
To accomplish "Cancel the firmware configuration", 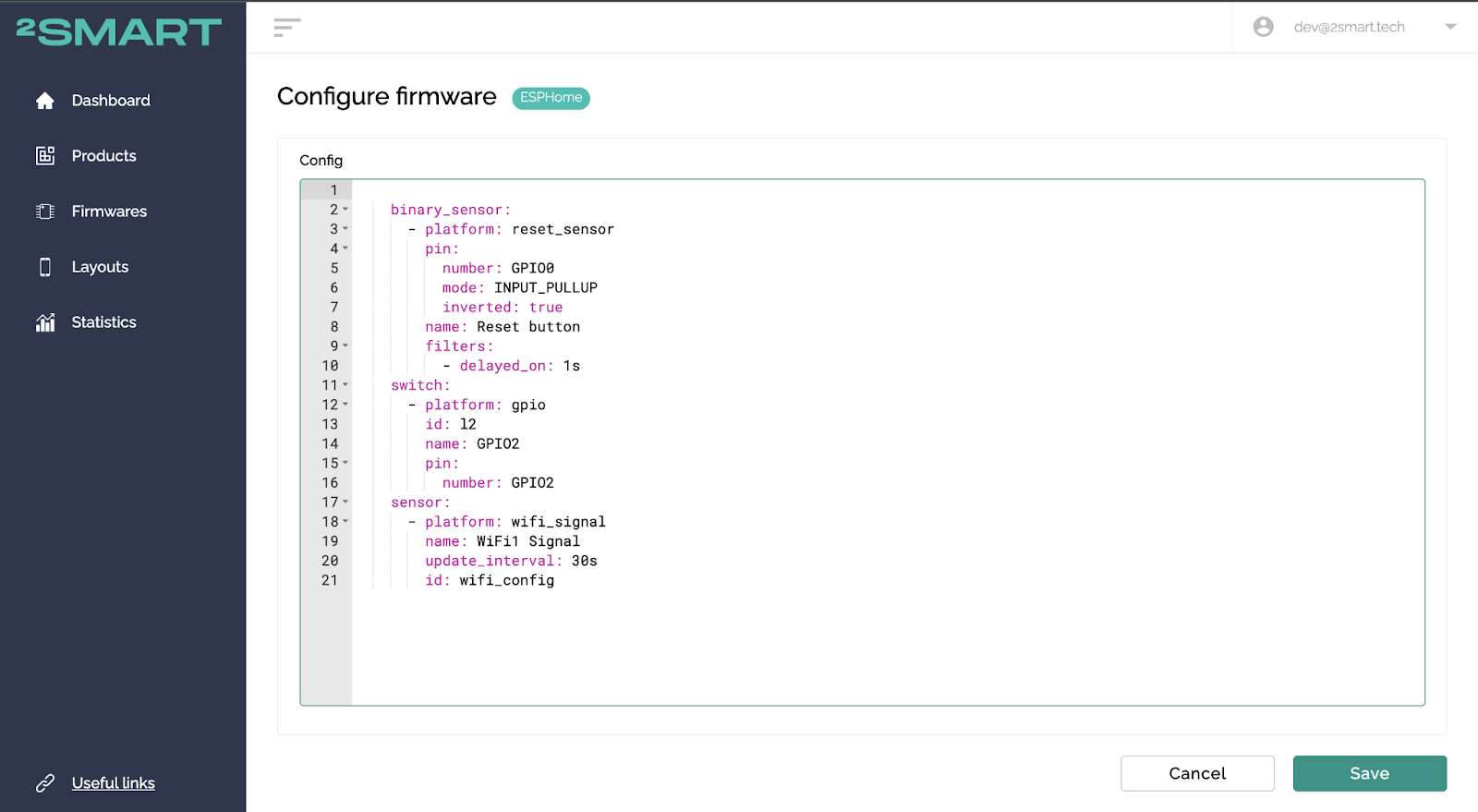I will click(x=1197, y=773).
